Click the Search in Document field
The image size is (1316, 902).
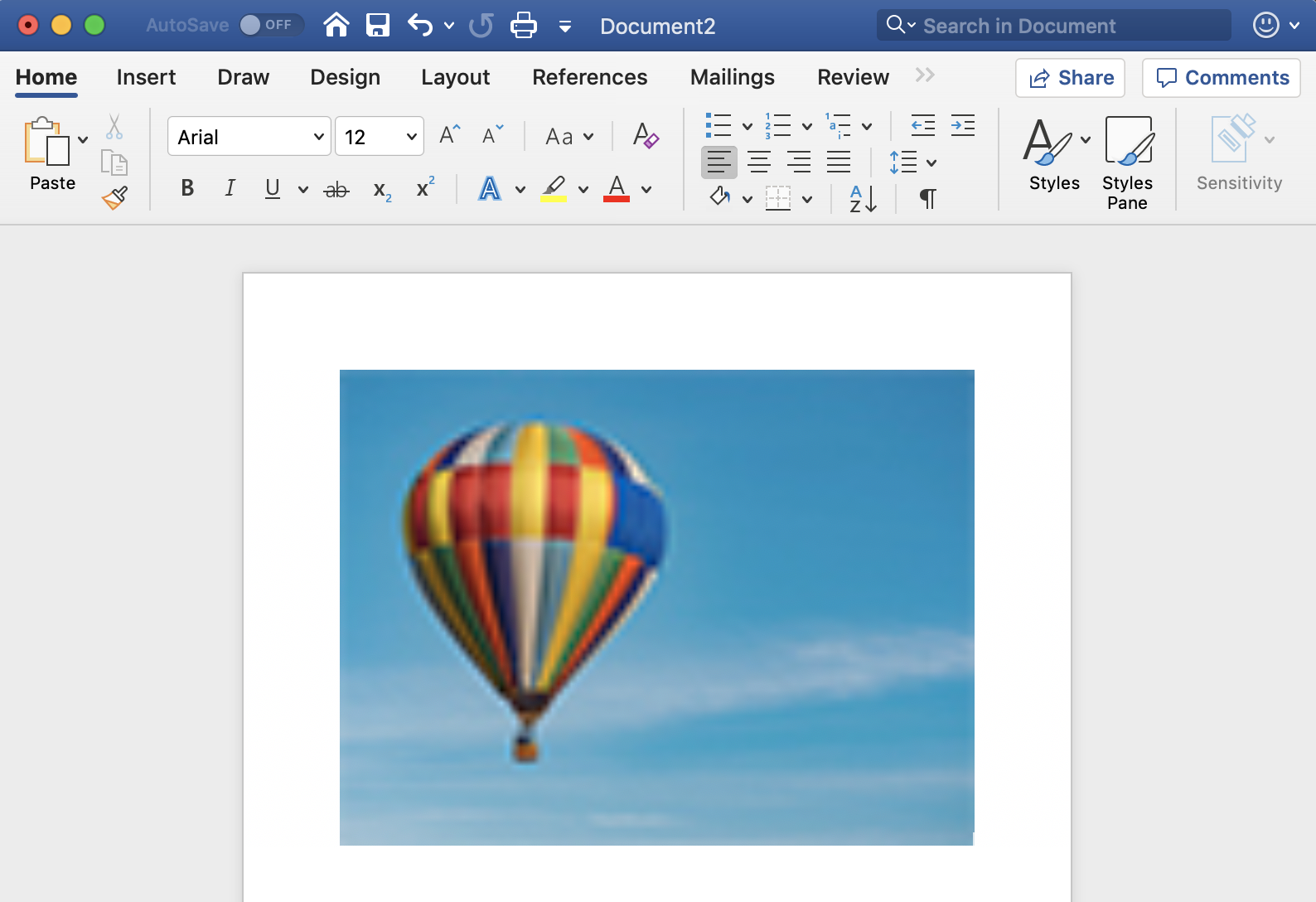[x=1053, y=26]
